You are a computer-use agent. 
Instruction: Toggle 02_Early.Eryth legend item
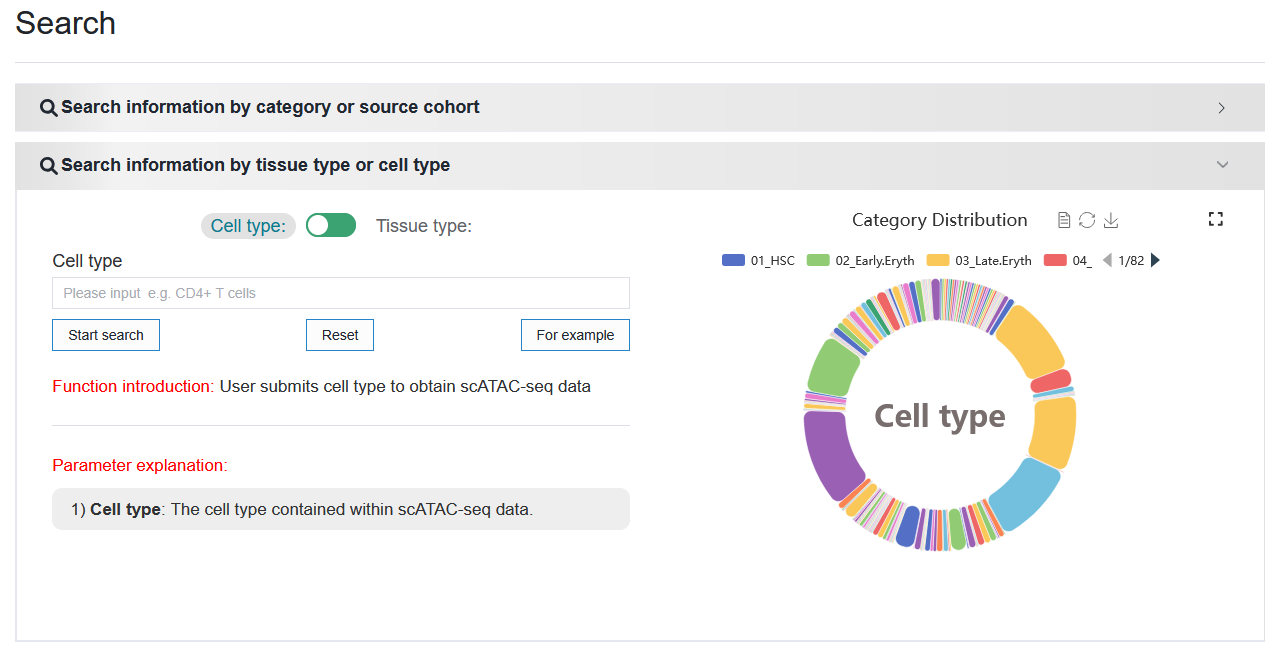pyautogui.click(x=861, y=260)
